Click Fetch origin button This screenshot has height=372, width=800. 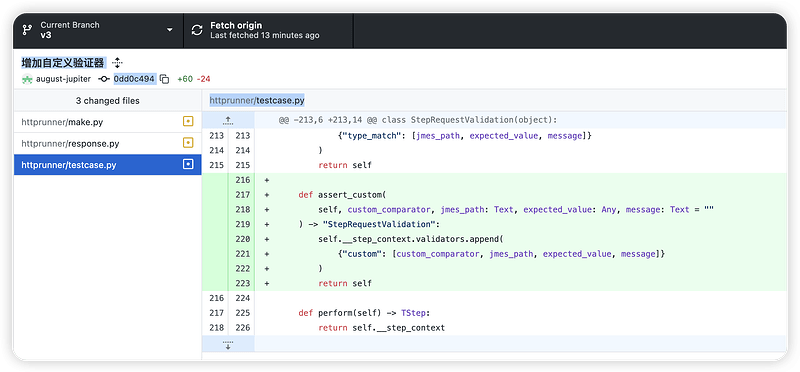click(x=268, y=30)
